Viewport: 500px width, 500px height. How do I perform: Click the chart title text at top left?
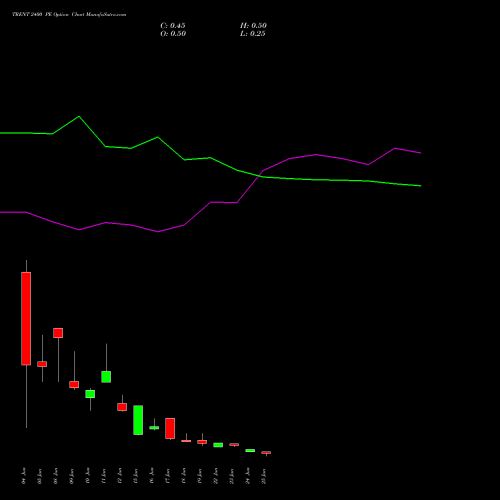click(69, 15)
